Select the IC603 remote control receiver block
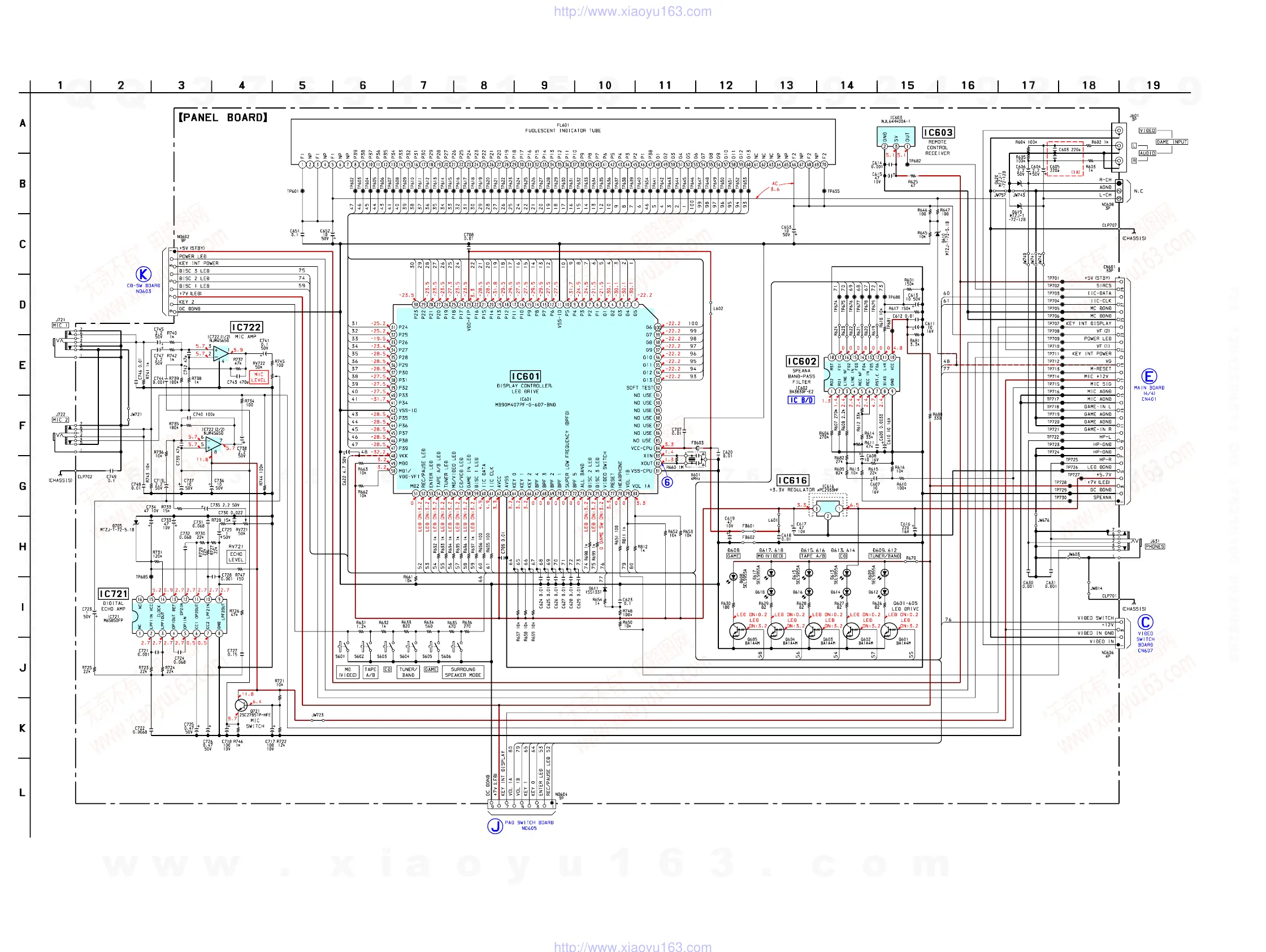The height and width of the screenshot is (952, 1266). (x=896, y=137)
